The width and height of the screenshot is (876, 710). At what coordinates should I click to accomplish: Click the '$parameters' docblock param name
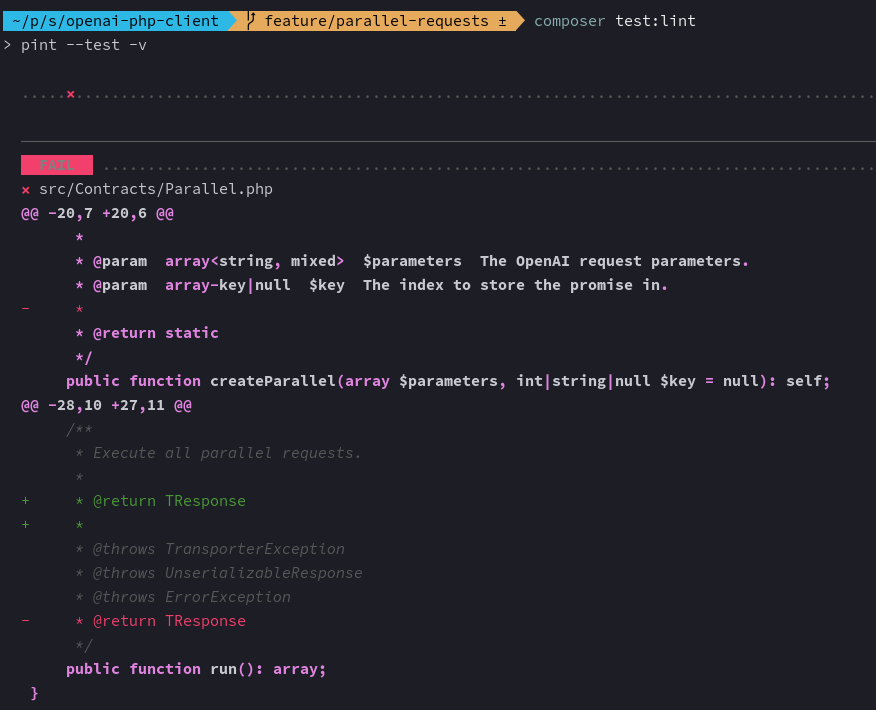click(x=412, y=261)
